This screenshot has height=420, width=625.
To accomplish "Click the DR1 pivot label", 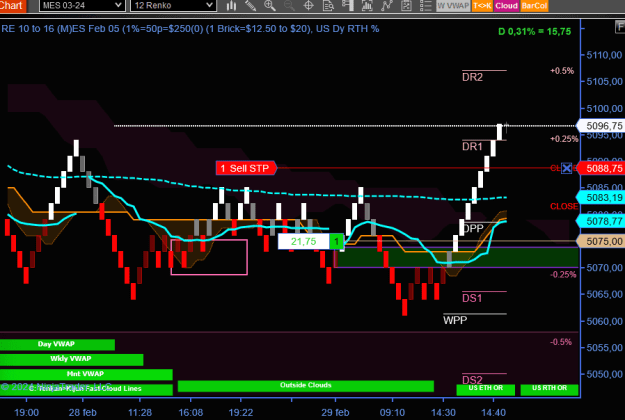I will coord(472,147).
